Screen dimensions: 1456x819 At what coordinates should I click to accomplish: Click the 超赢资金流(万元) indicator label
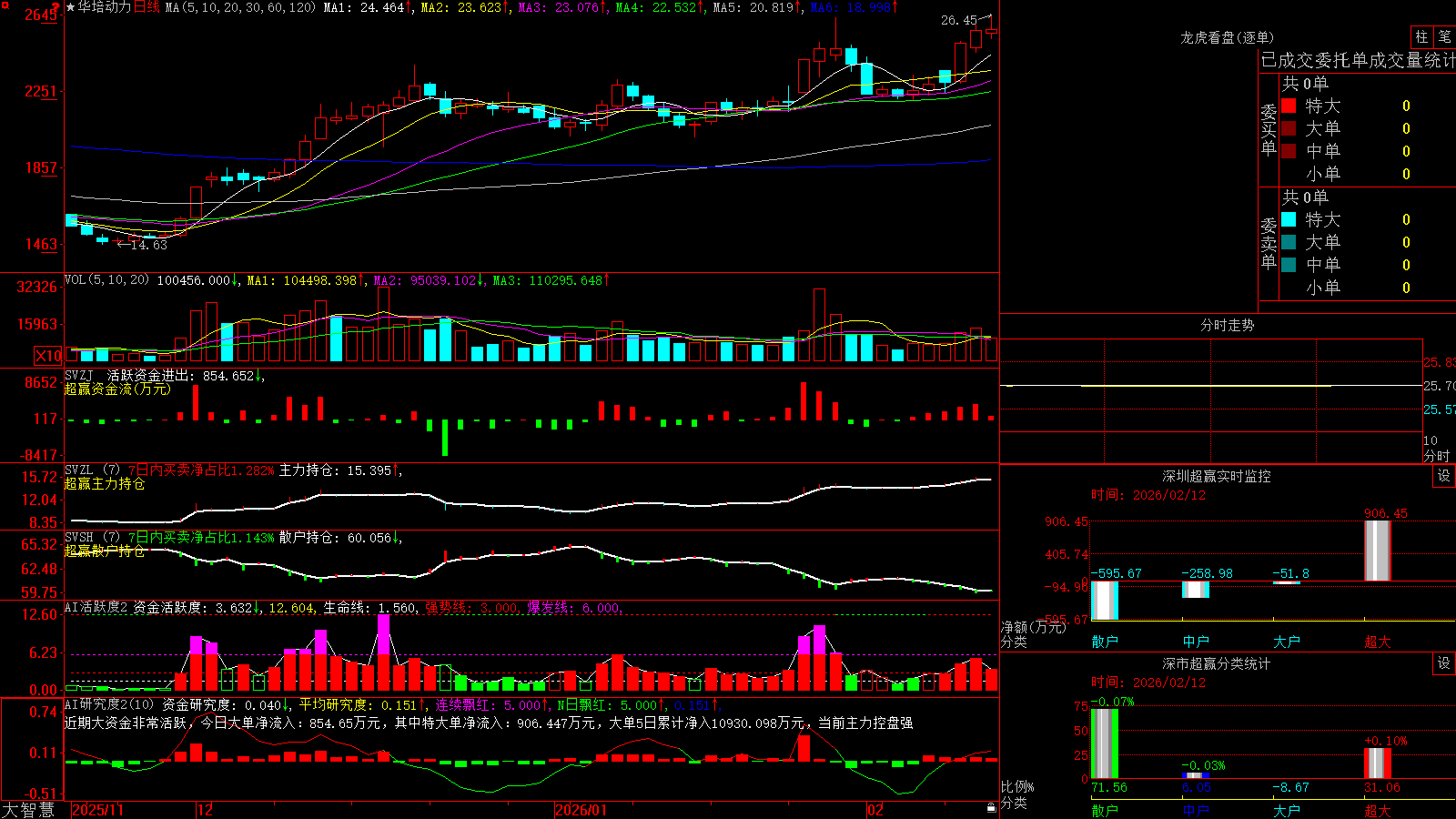(117, 389)
